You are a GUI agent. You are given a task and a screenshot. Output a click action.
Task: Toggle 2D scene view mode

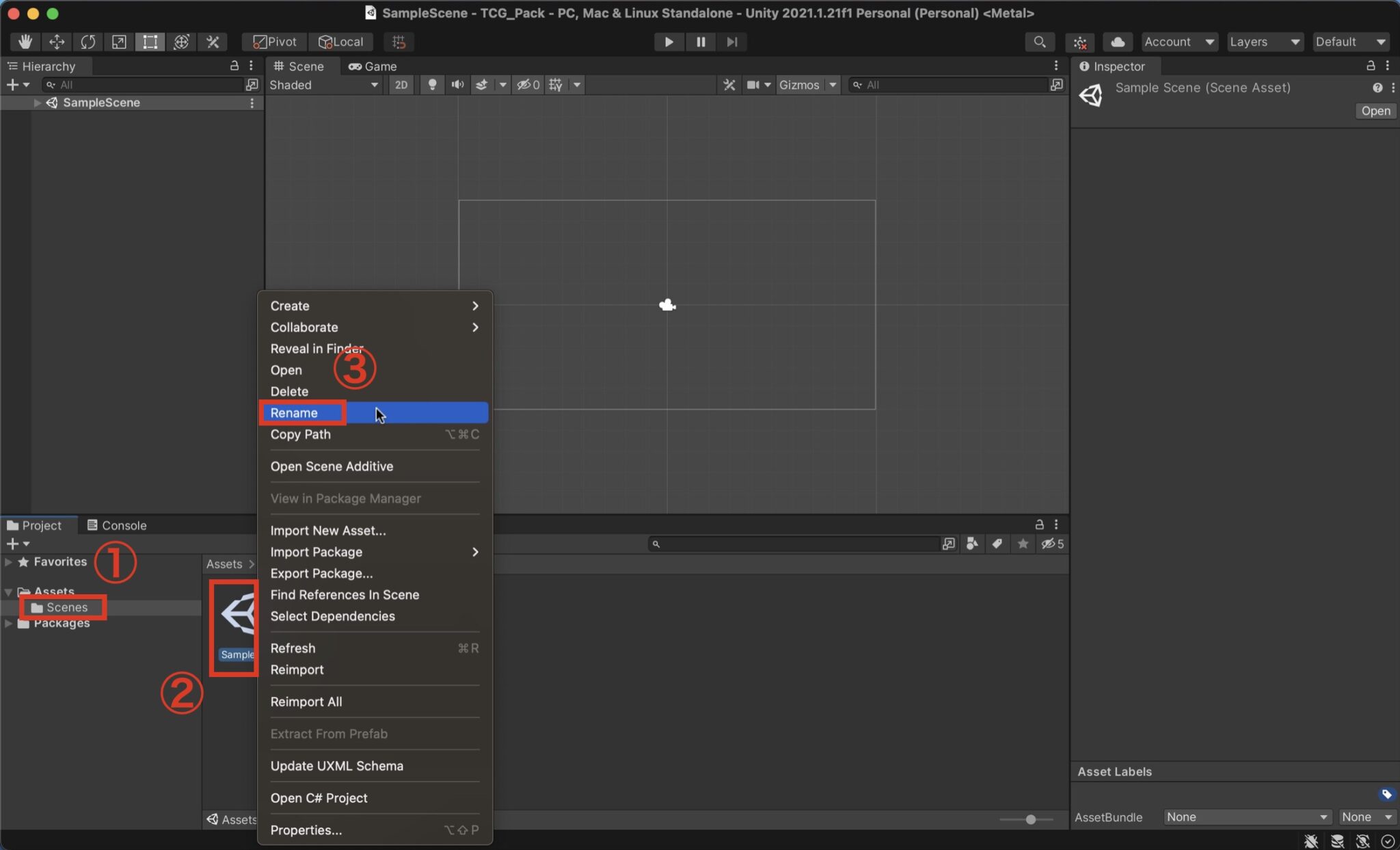tap(401, 85)
